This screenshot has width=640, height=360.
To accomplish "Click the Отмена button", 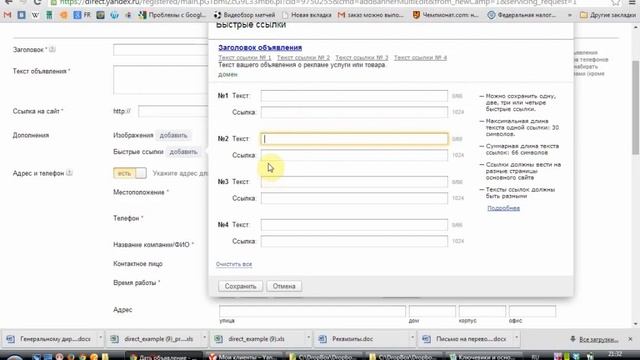I will [x=284, y=286].
